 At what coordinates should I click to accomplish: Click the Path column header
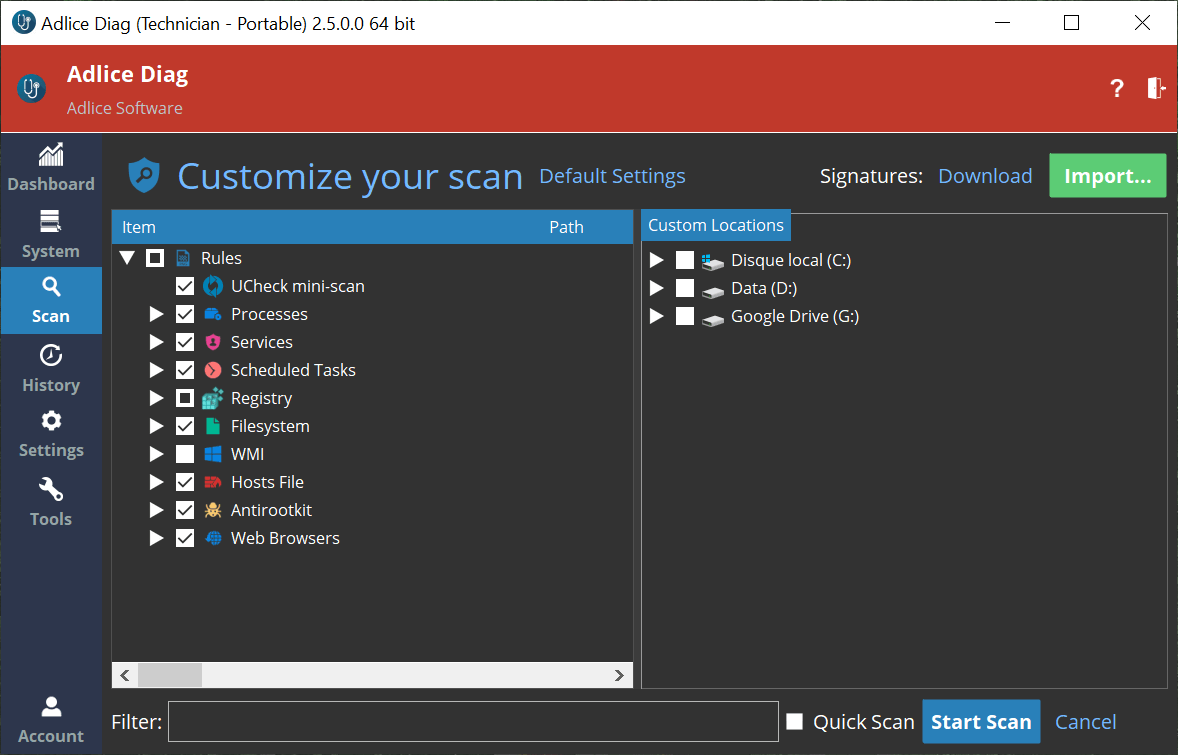pos(566,227)
